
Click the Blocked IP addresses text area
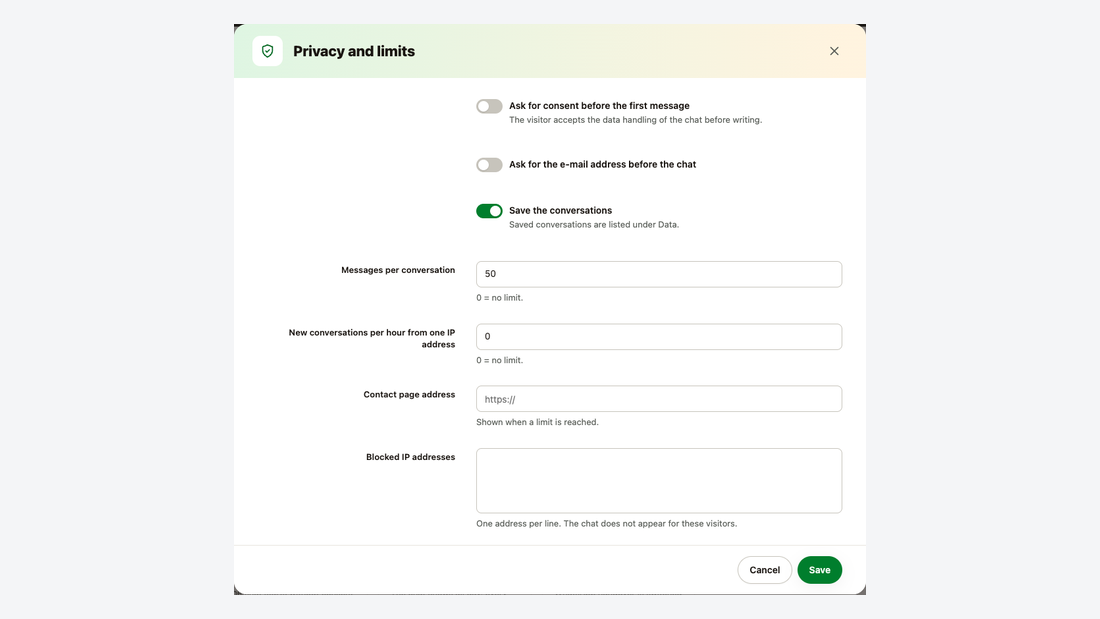point(659,481)
